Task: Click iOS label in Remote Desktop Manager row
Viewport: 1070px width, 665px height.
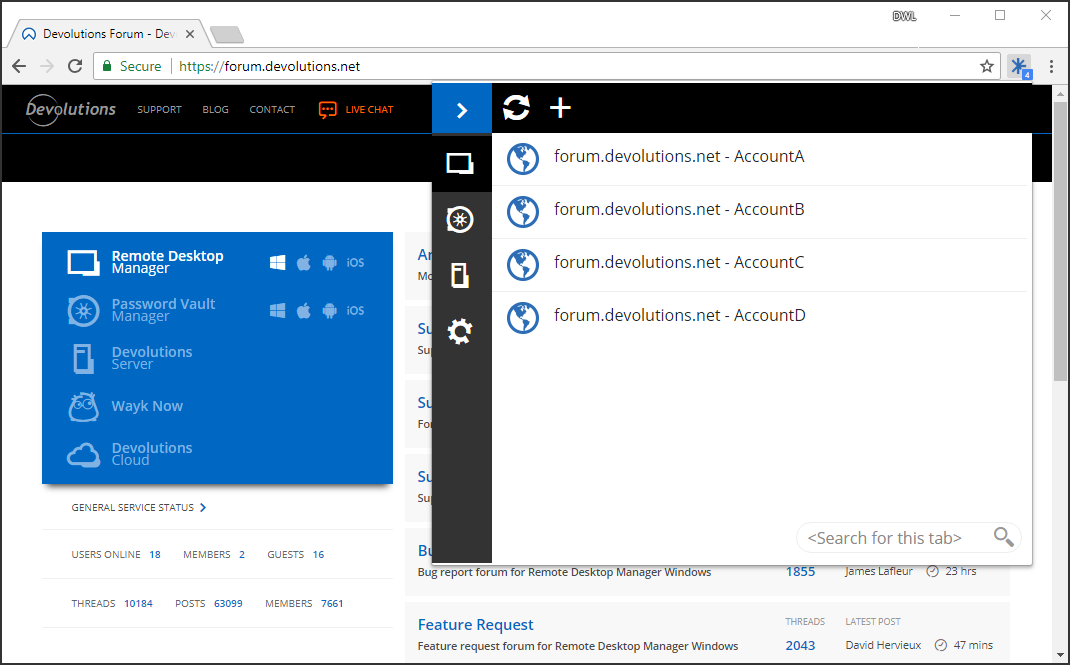Action: point(355,263)
